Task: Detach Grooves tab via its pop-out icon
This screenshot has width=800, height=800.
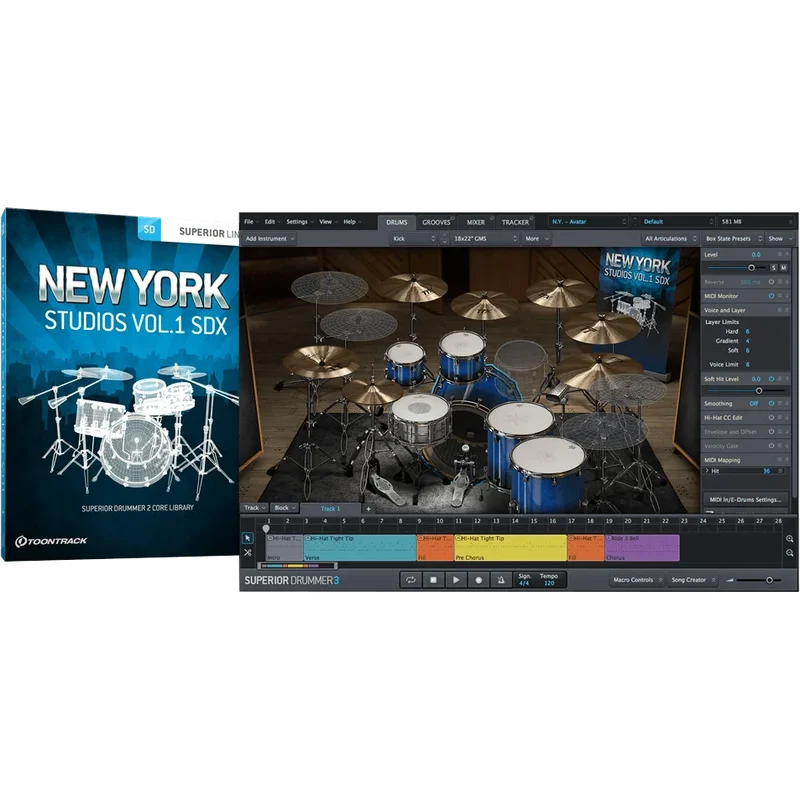Action: coord(453,218)
